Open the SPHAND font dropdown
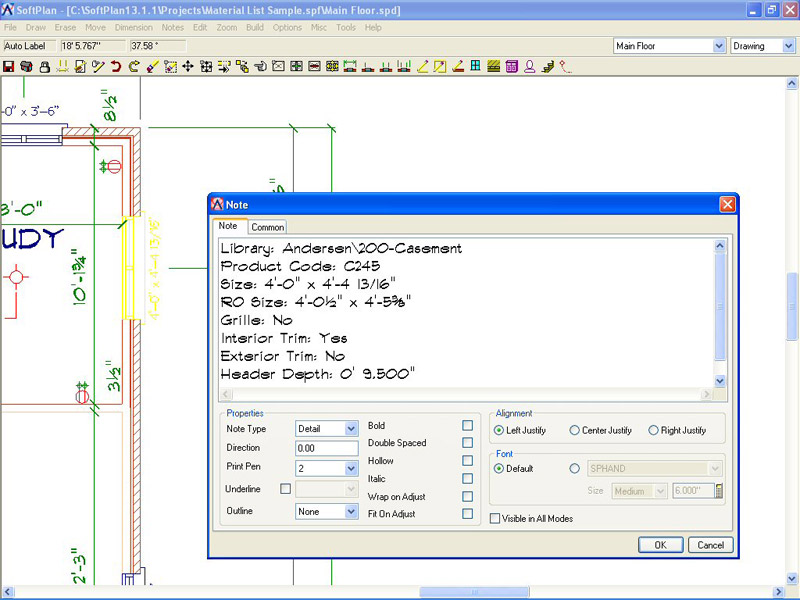 pyautogui.click(x=715, y=468)
